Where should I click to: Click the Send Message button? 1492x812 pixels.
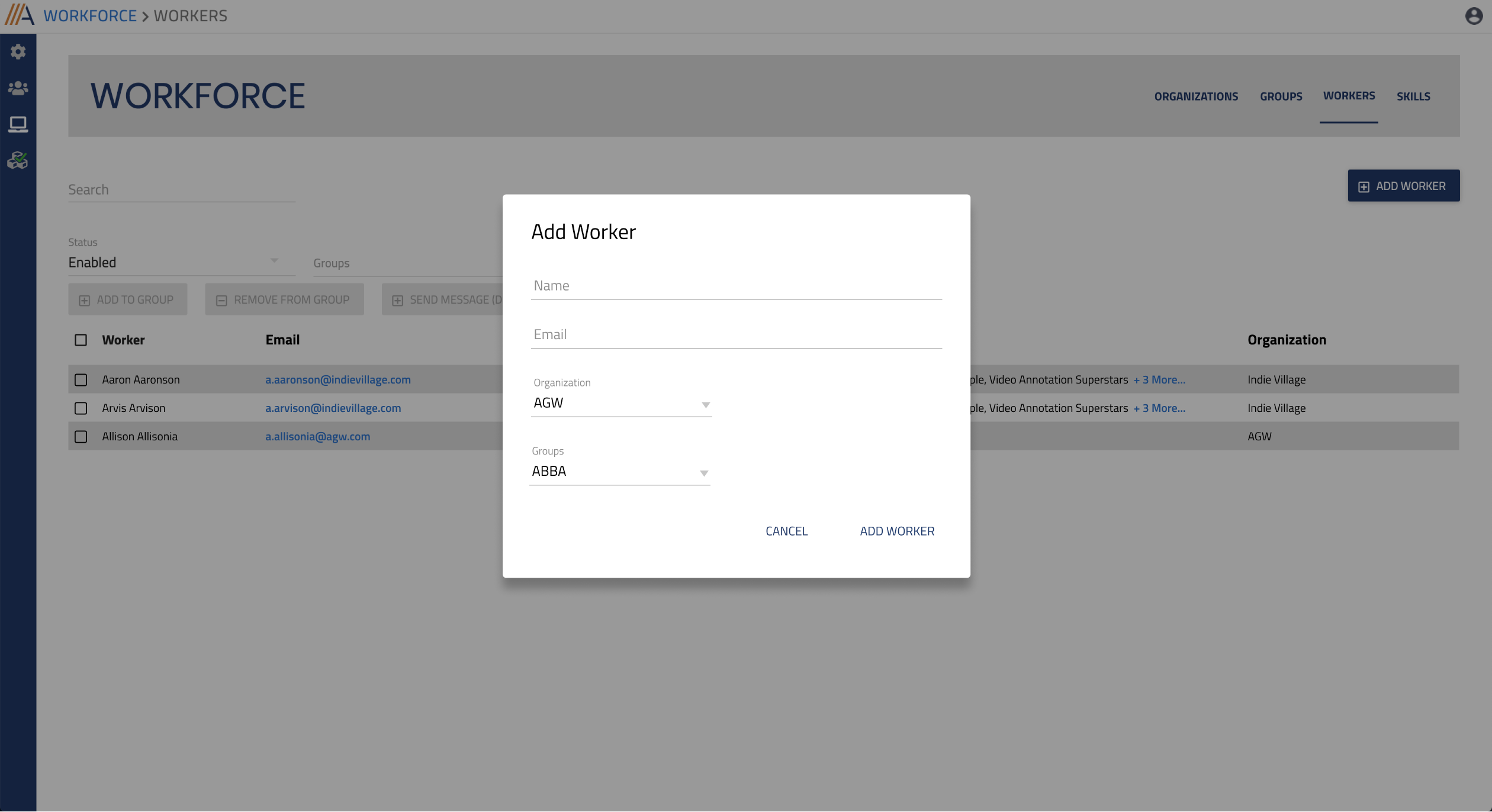pyautogui.click(x=442, y=299)
